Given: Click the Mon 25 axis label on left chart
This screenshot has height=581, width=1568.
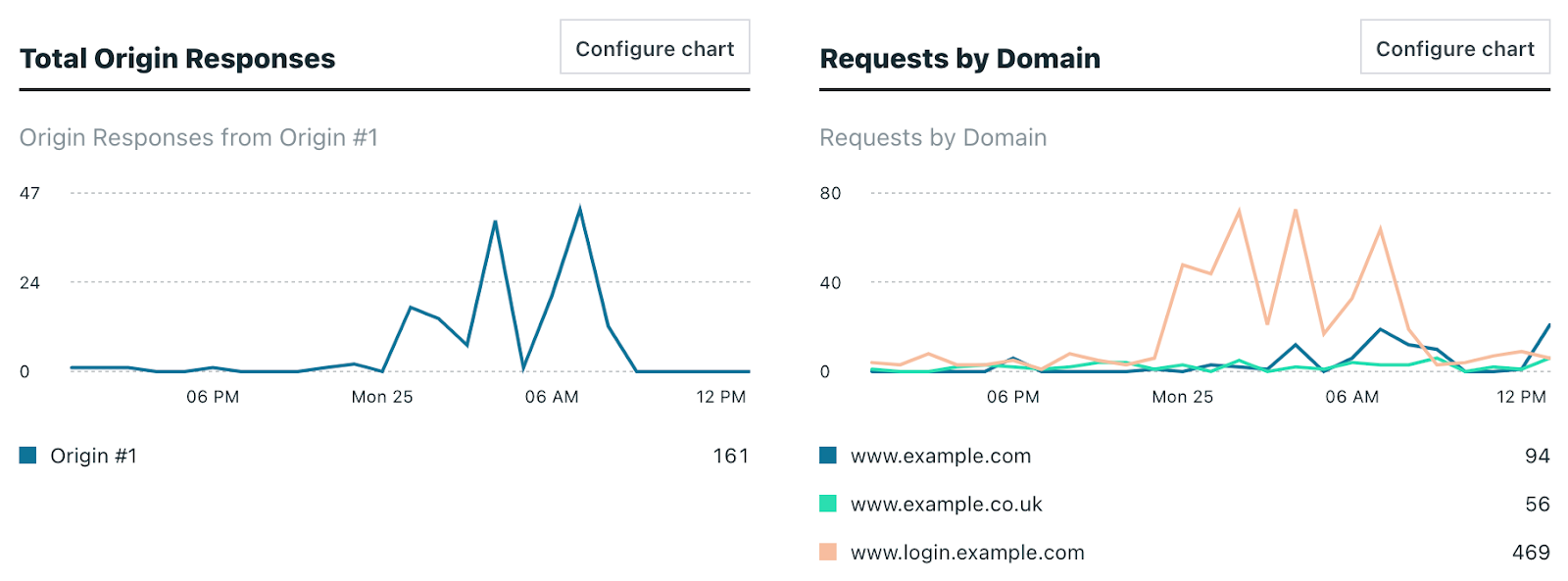Looking at the screenshot, I should click(x=381, y=397).
